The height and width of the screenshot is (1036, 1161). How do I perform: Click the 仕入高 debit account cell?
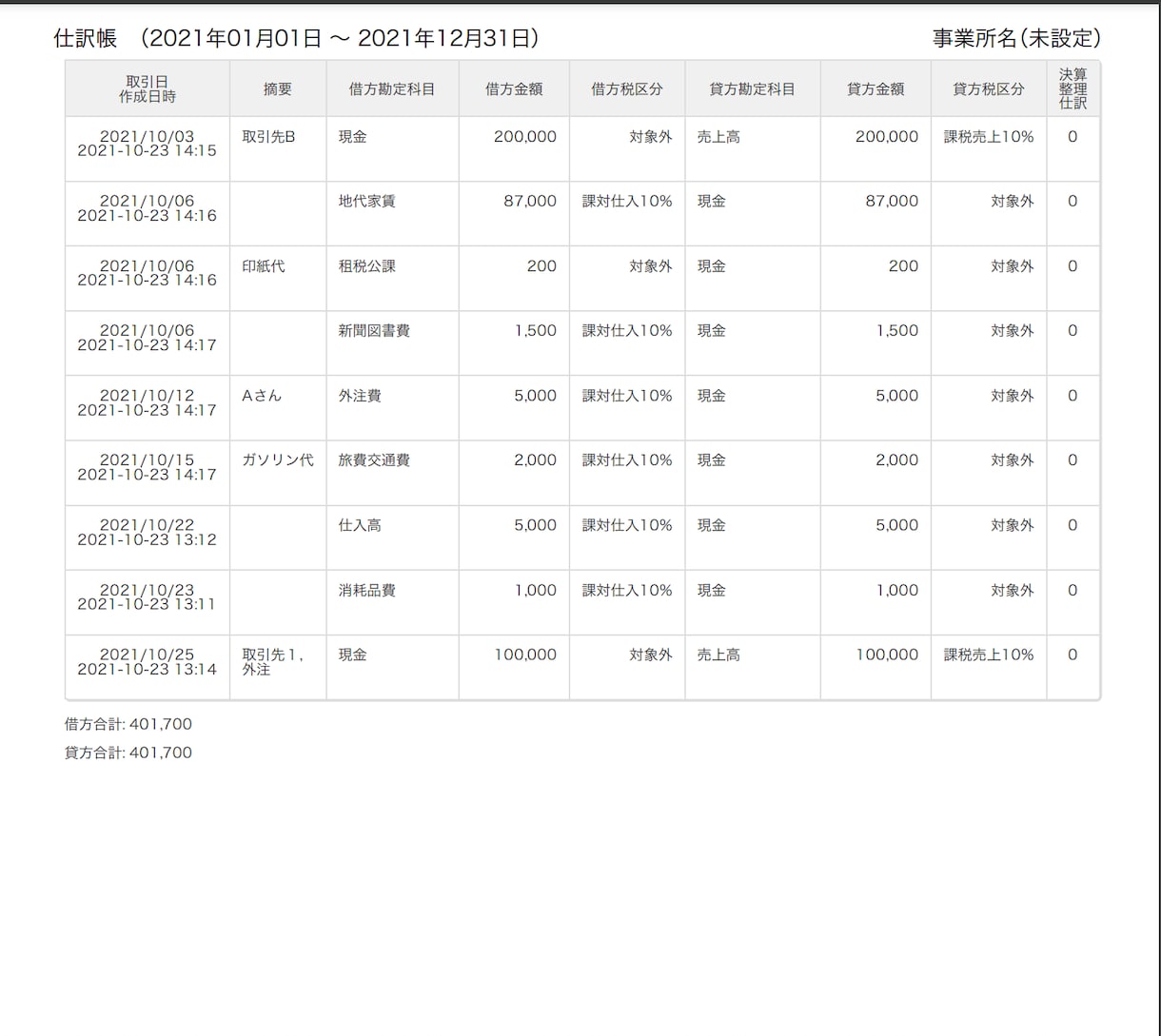[x=392, y=537]
